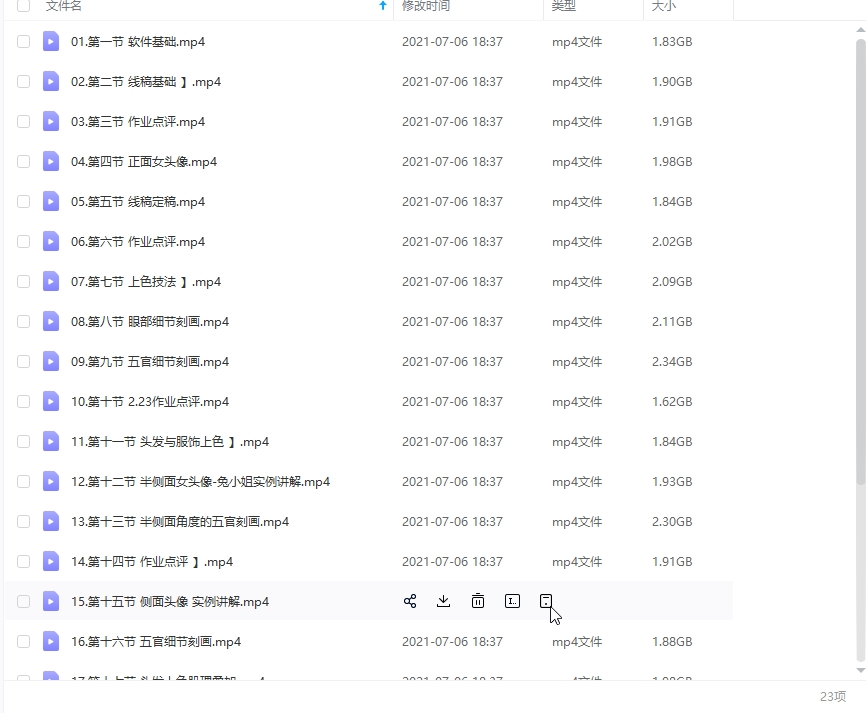Open file 16.第十六节 五官细节刻画.mp4
The width and height of the screenshot is (866, 713).
(156, 641)
